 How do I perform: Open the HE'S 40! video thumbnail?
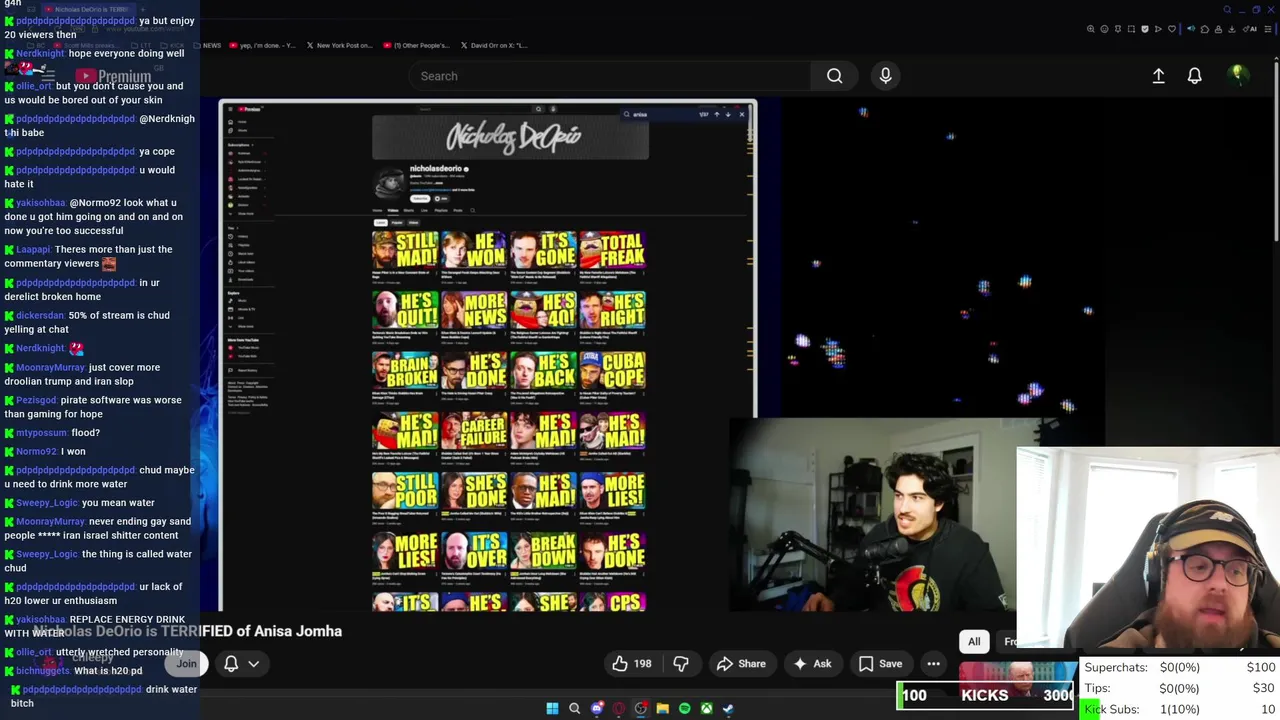543,310
